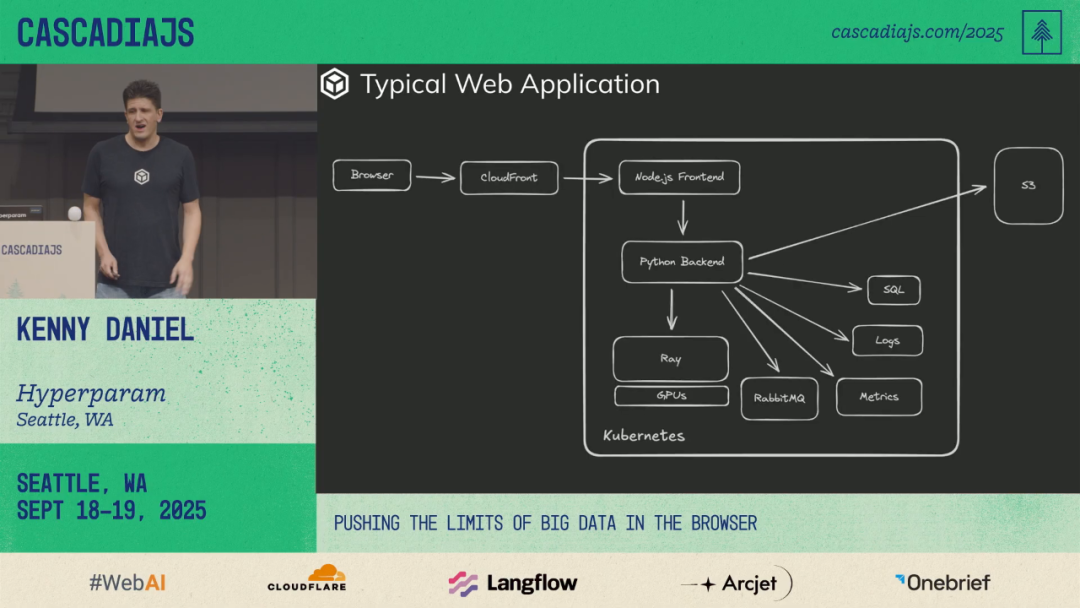Click the CloudFront node in the diagram
Screen dimensions: 1080x608
tap(509, 178)
